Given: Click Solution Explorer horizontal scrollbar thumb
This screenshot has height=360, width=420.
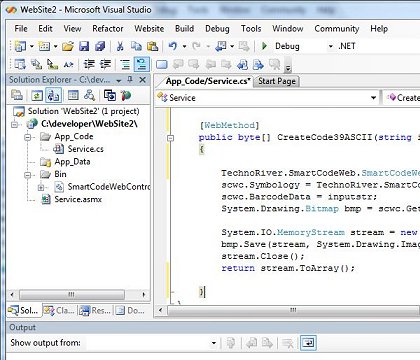Looking at the screenshot, I should (72, 295).
